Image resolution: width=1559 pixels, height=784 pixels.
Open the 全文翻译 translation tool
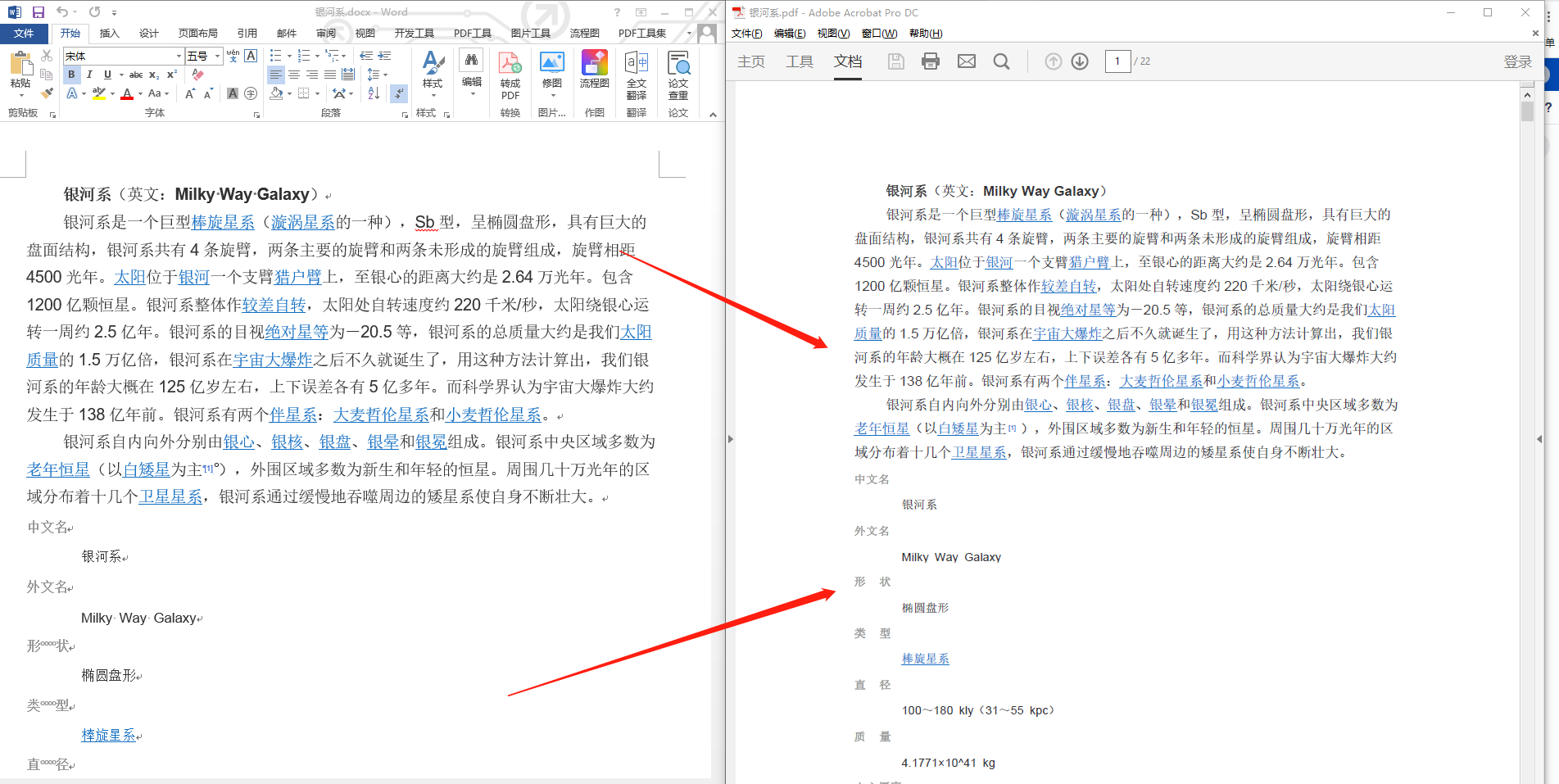[636, 75]
